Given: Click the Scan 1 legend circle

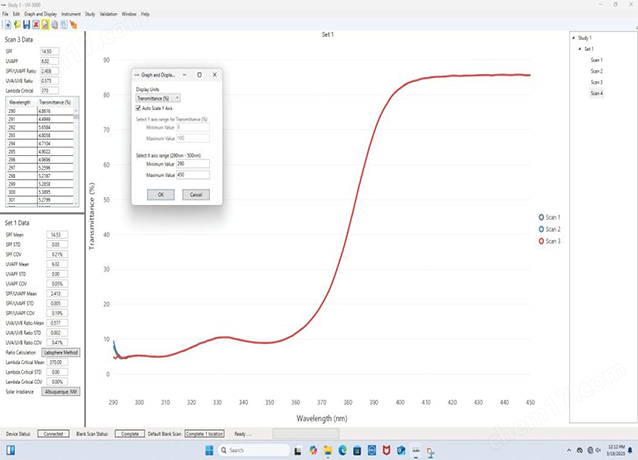Looking at the screenshot, I should point(542,217).
